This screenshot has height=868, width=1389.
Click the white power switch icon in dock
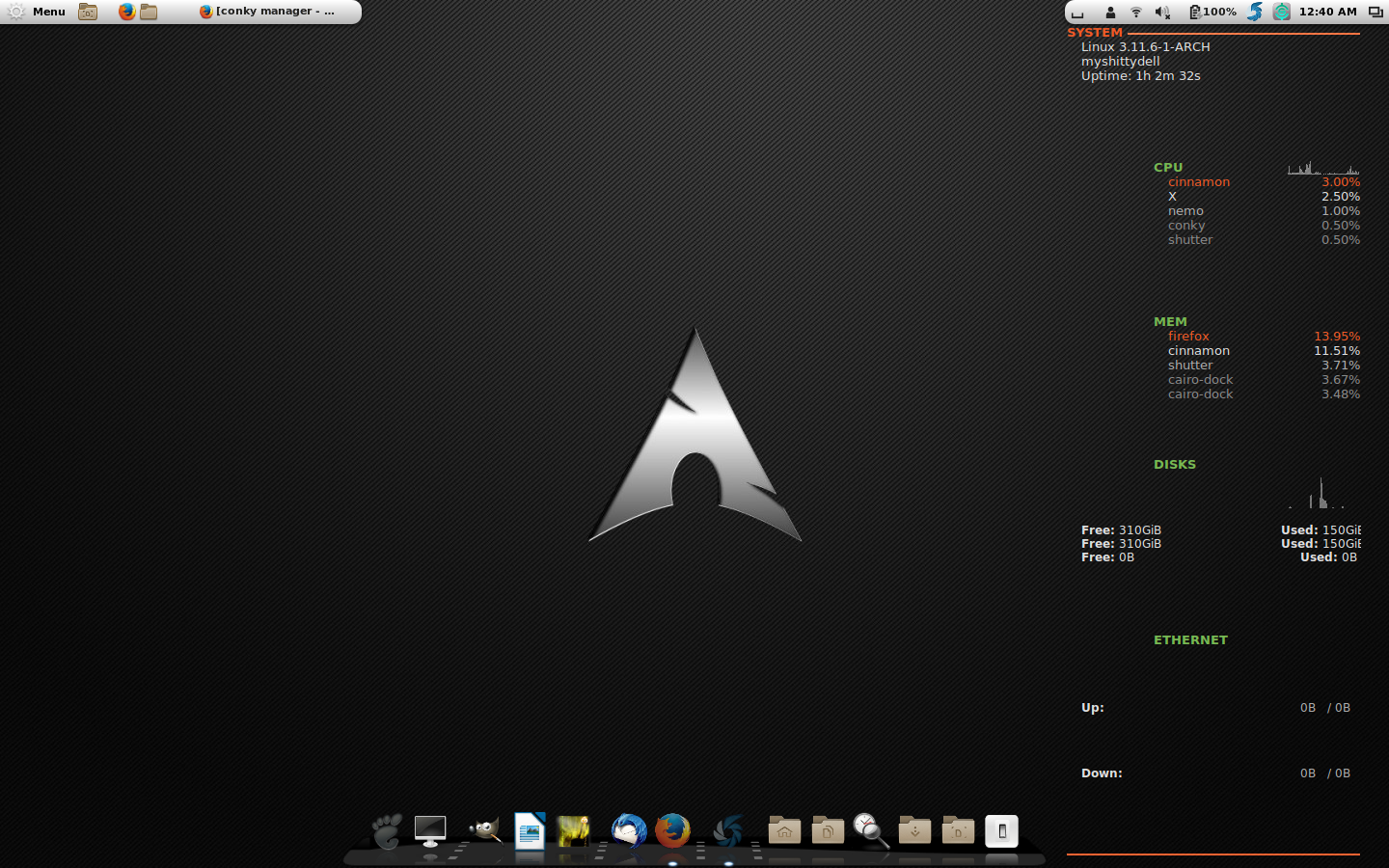coord(1001,830)
